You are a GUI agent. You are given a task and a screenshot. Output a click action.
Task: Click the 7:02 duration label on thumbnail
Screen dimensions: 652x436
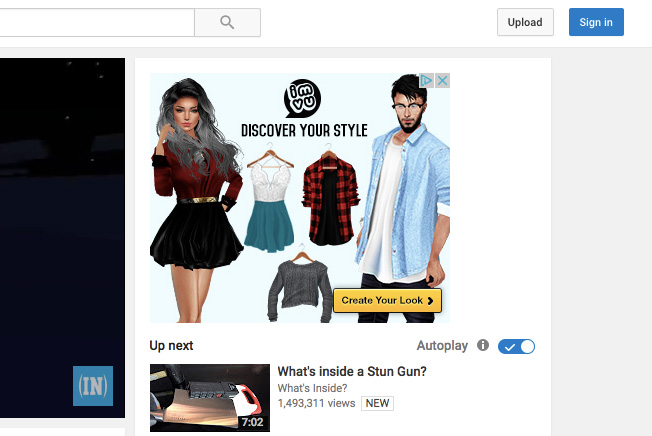tap(252, 423)
